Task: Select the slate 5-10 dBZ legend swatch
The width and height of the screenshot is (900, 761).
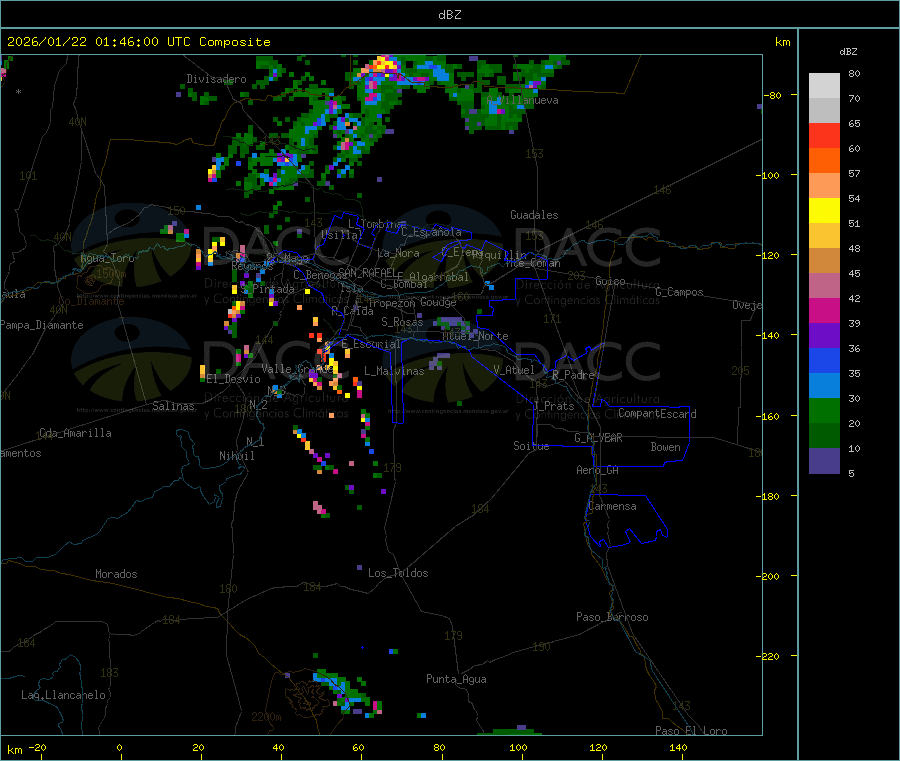Action: pyautogui.click(x=824, y=460)
